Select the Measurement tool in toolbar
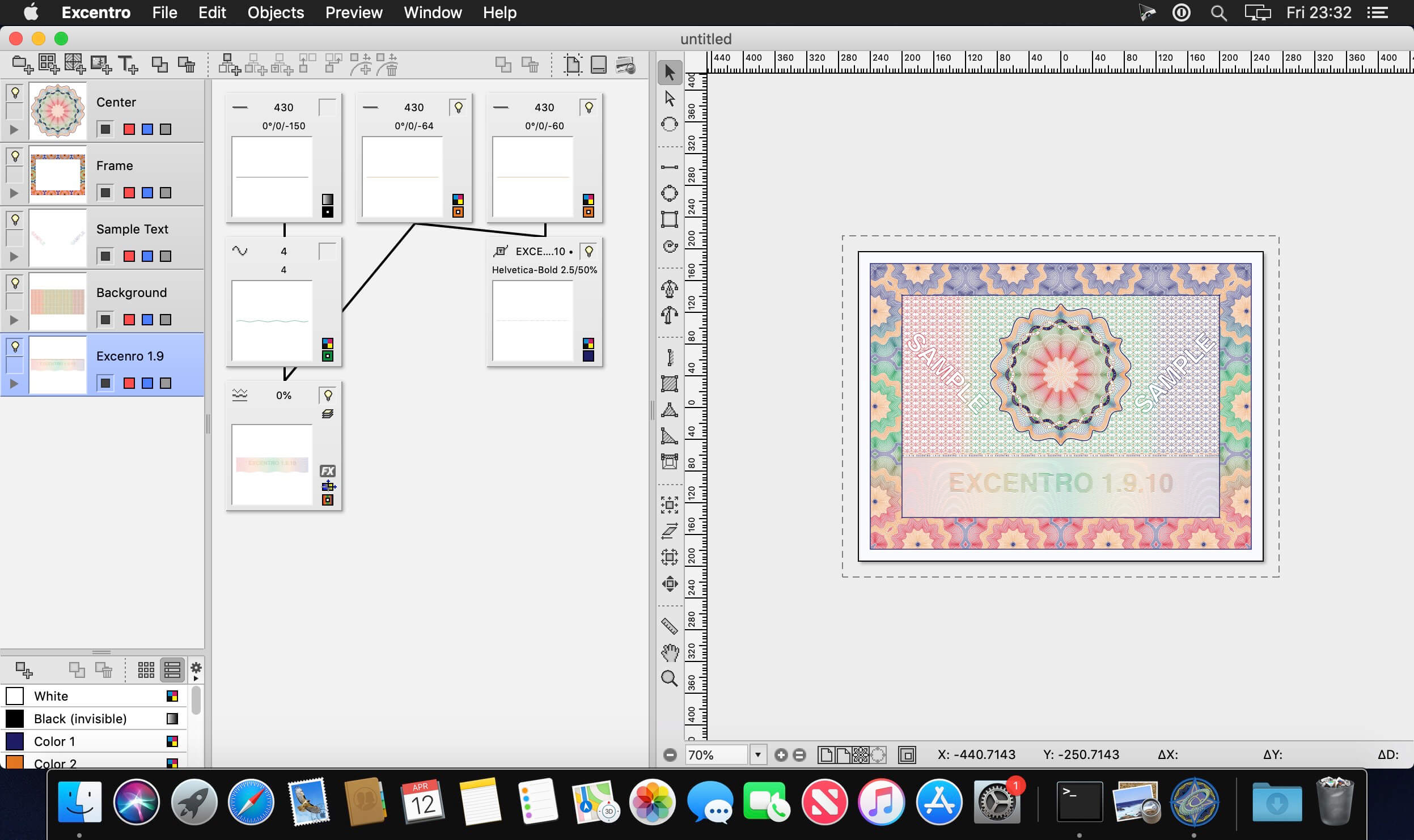 [668, 623]
